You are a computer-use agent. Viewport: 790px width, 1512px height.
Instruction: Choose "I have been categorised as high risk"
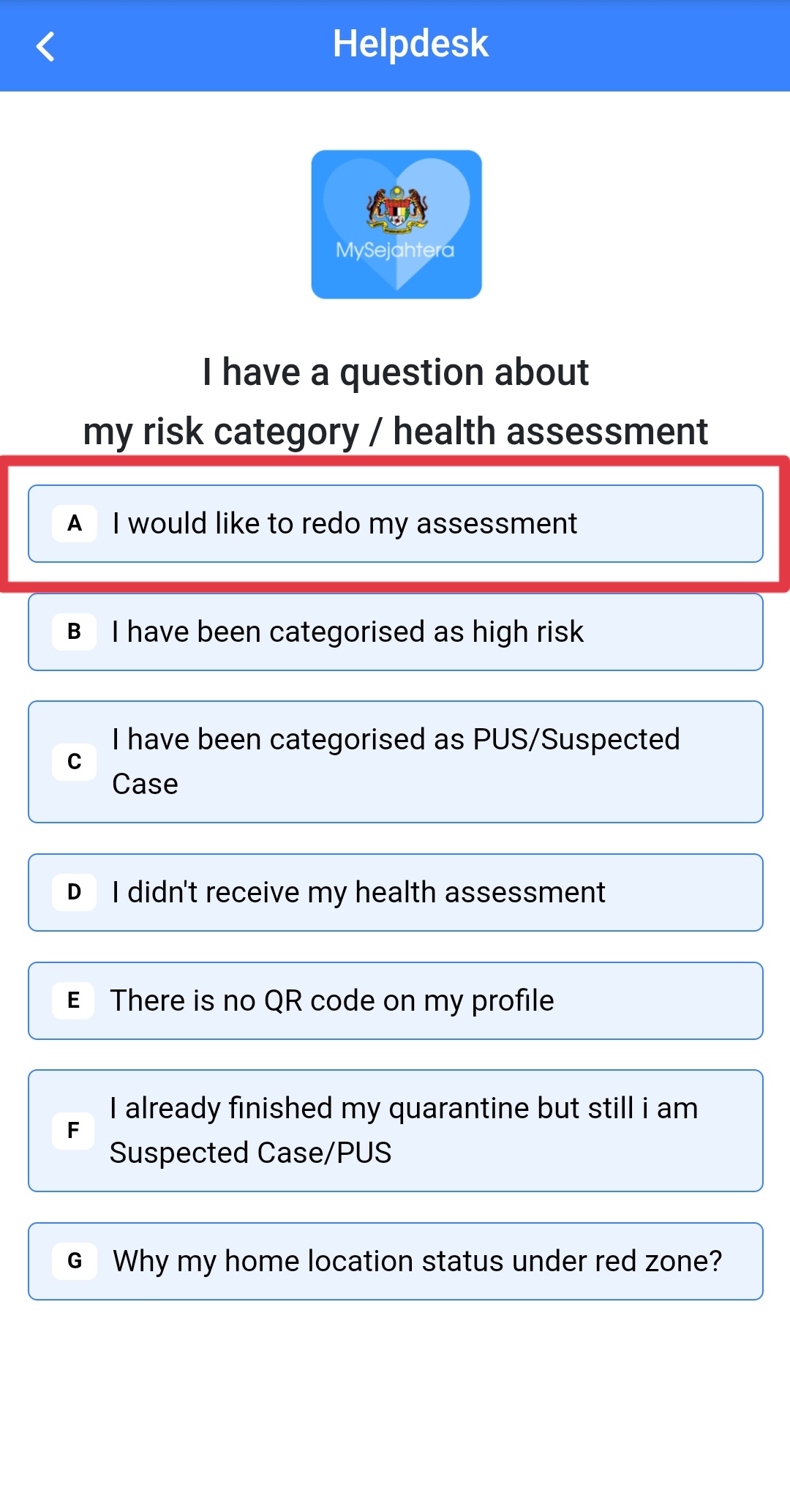pos(396,632)
